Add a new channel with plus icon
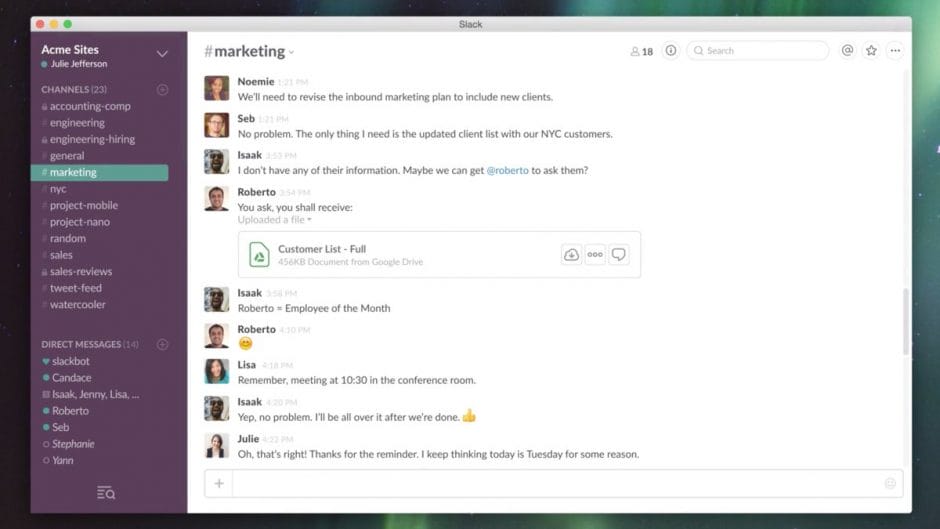Screen dimensions: 940x529 (162, 89)
